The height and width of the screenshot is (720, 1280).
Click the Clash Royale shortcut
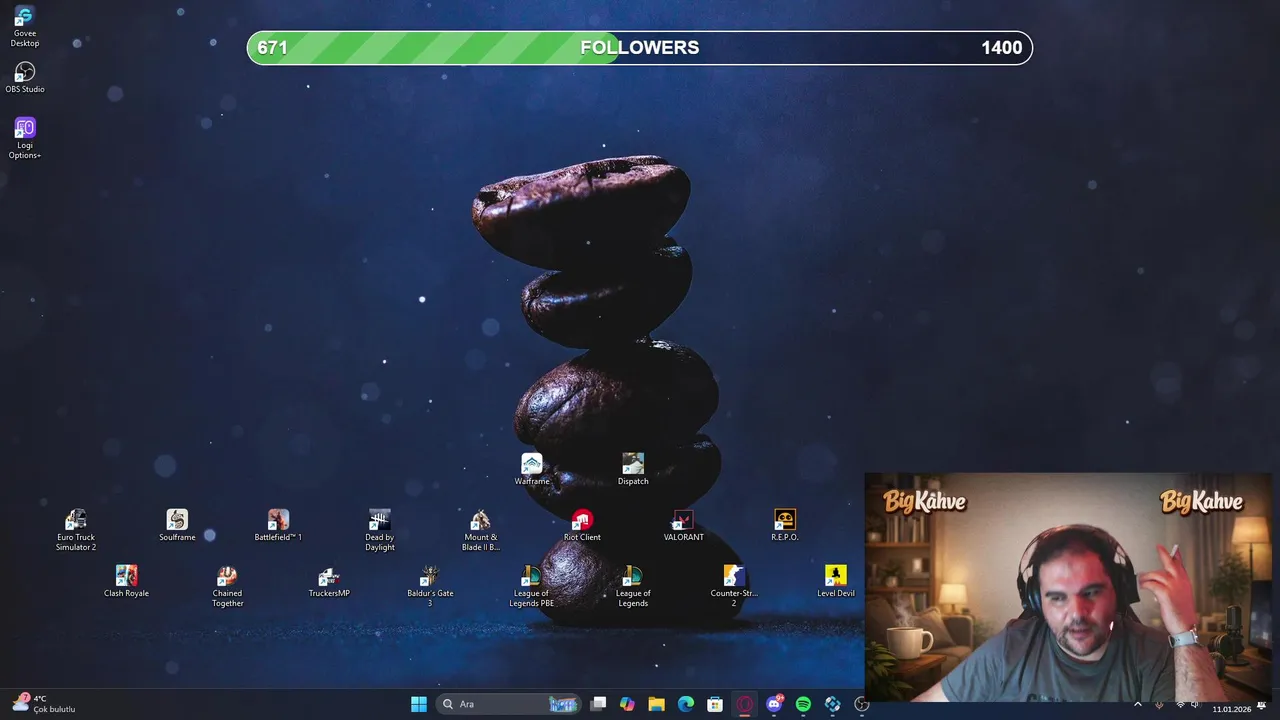126,582
